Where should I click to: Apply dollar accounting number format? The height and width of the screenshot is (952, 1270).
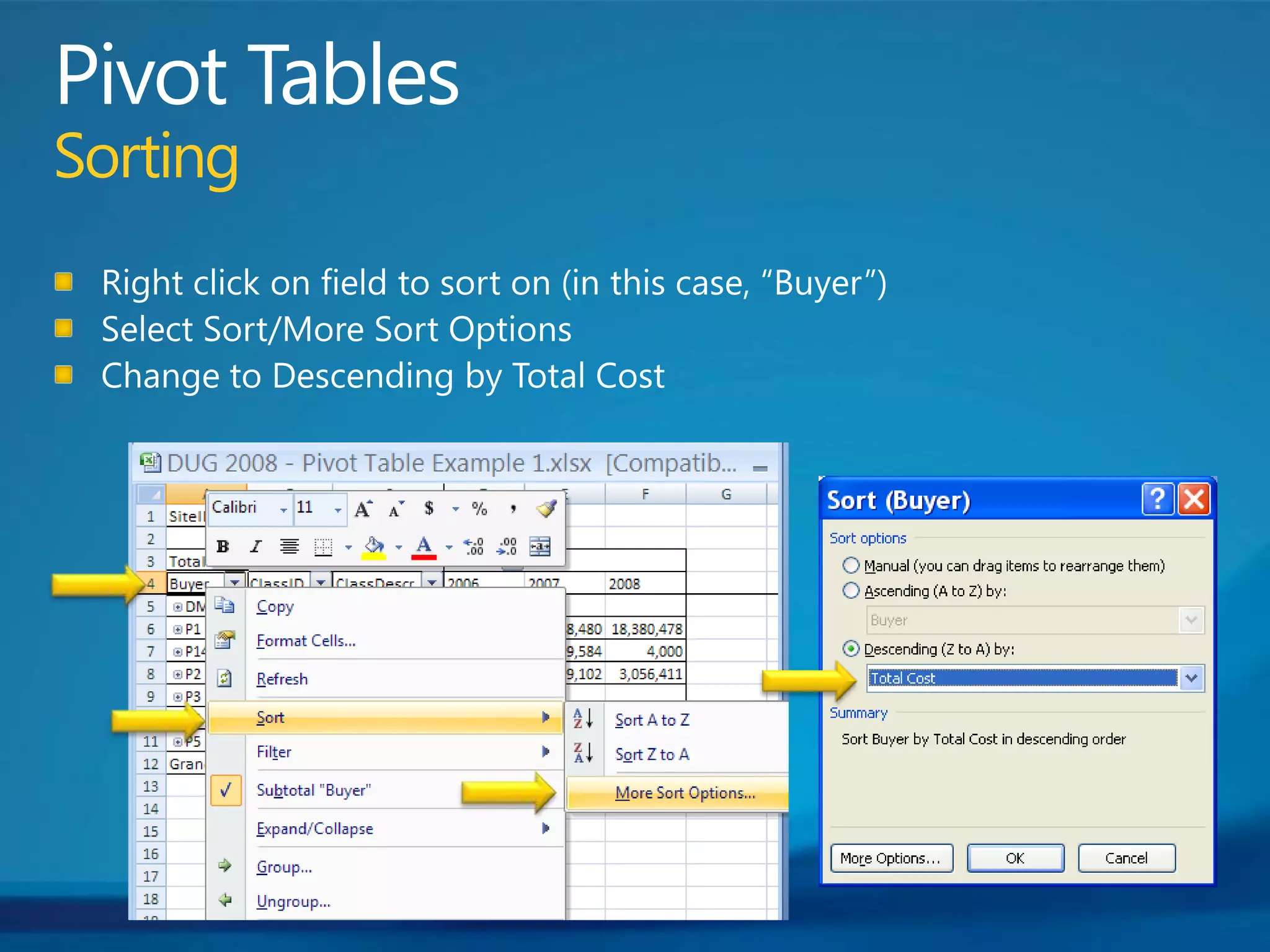pos(429,509)
